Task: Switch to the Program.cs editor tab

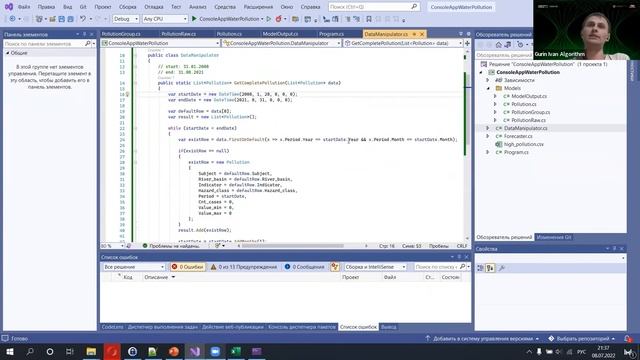Action: pos(331,34)
